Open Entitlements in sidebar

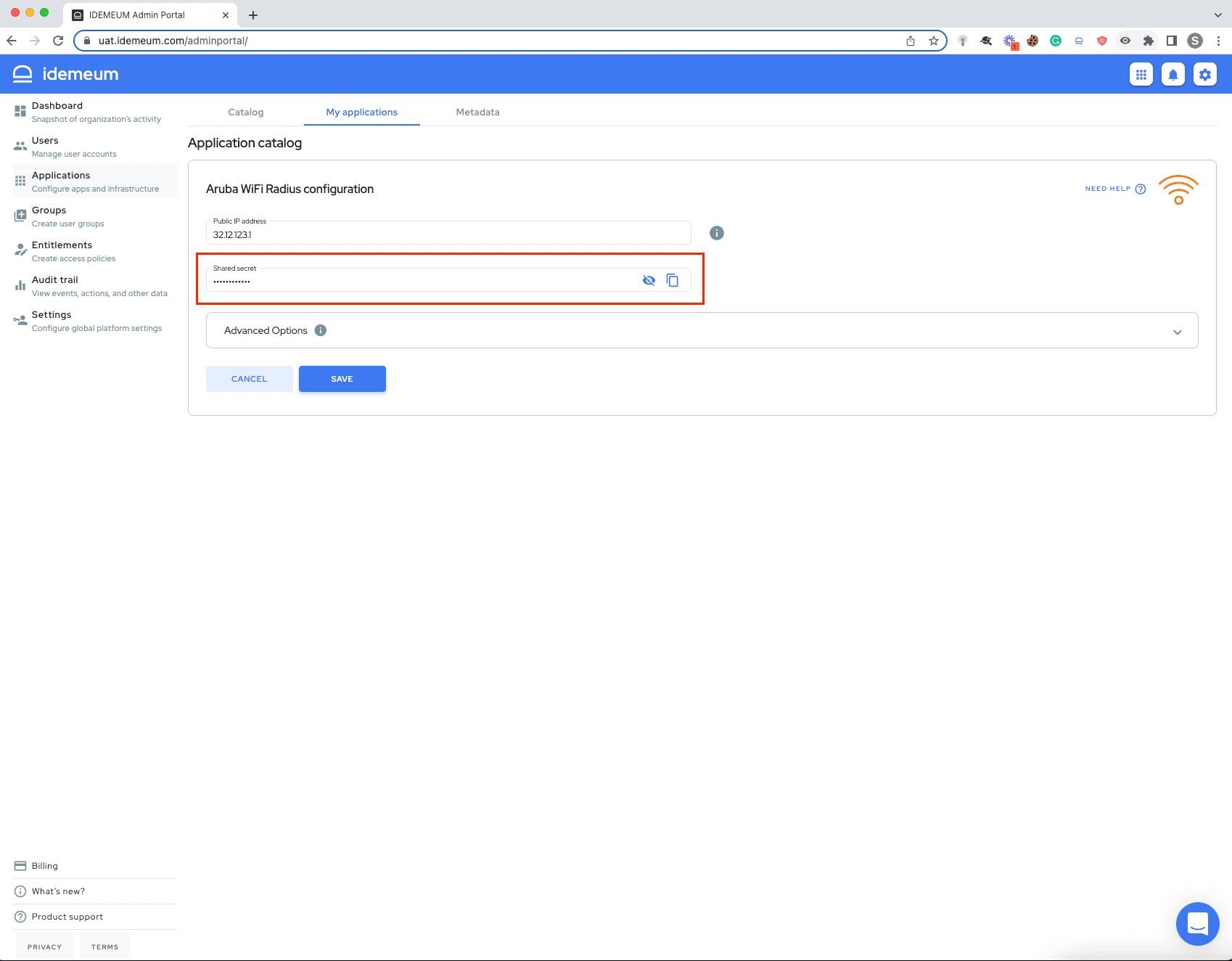pos(95,251)
